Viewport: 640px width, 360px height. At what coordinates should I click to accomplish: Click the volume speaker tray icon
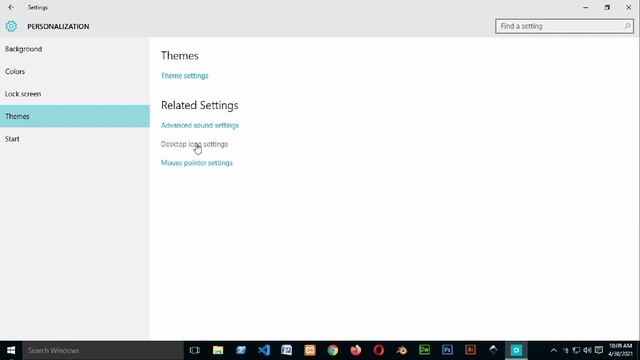(x=587, y=350)
